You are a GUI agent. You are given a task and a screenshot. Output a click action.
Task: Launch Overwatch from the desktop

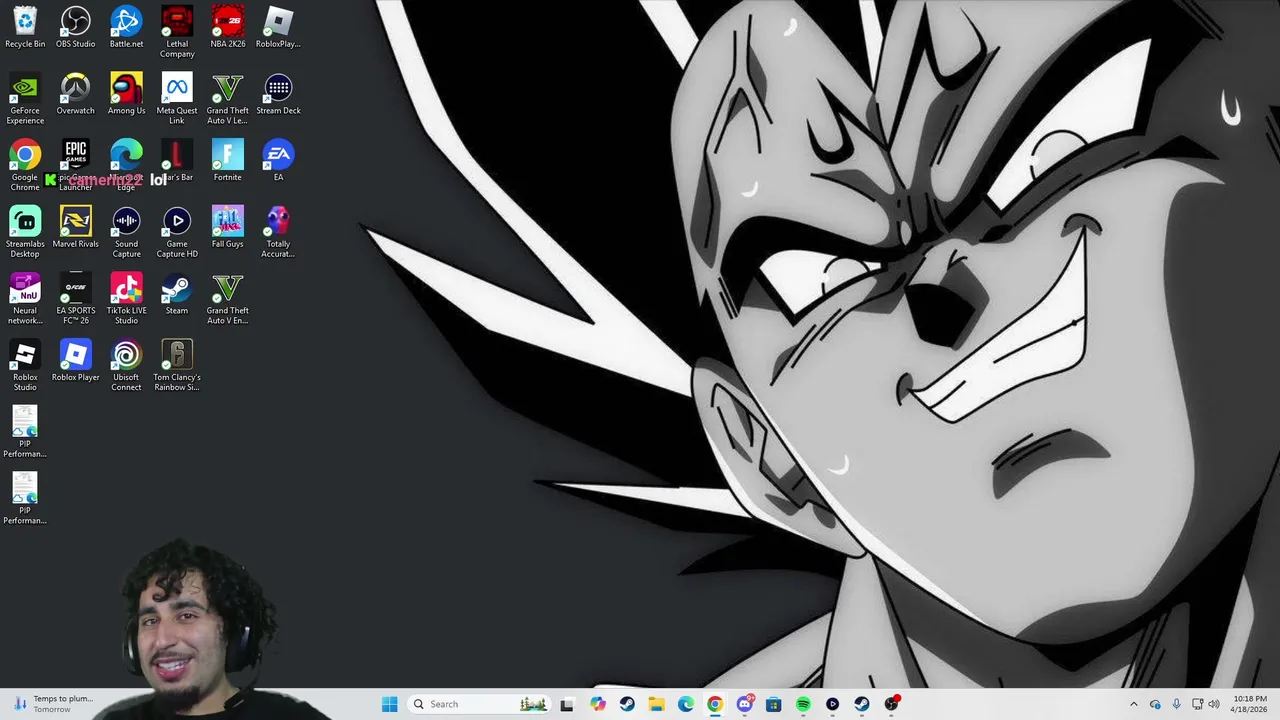(76, 94)
